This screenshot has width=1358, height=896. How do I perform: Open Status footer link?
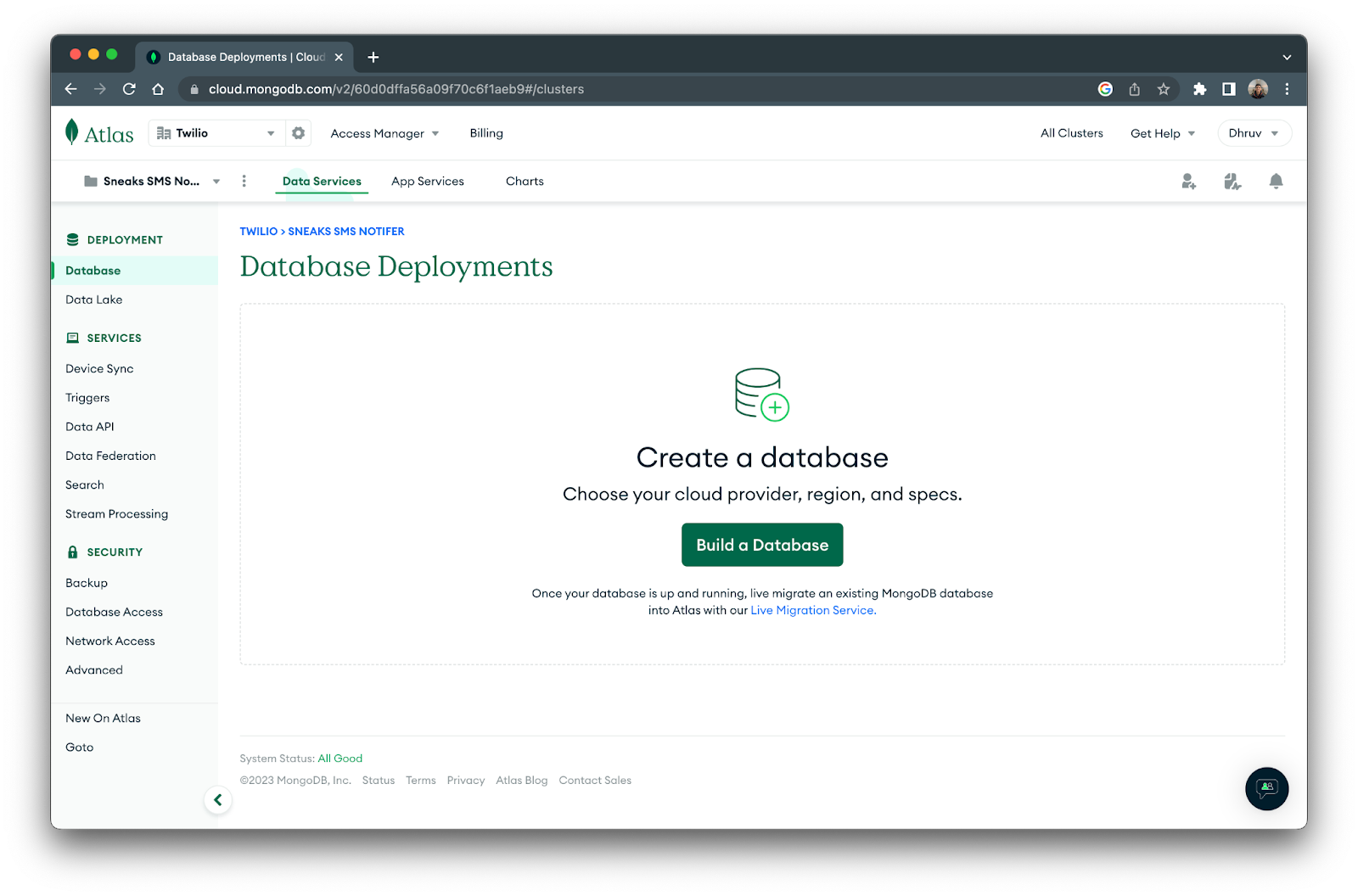point(379,781)
